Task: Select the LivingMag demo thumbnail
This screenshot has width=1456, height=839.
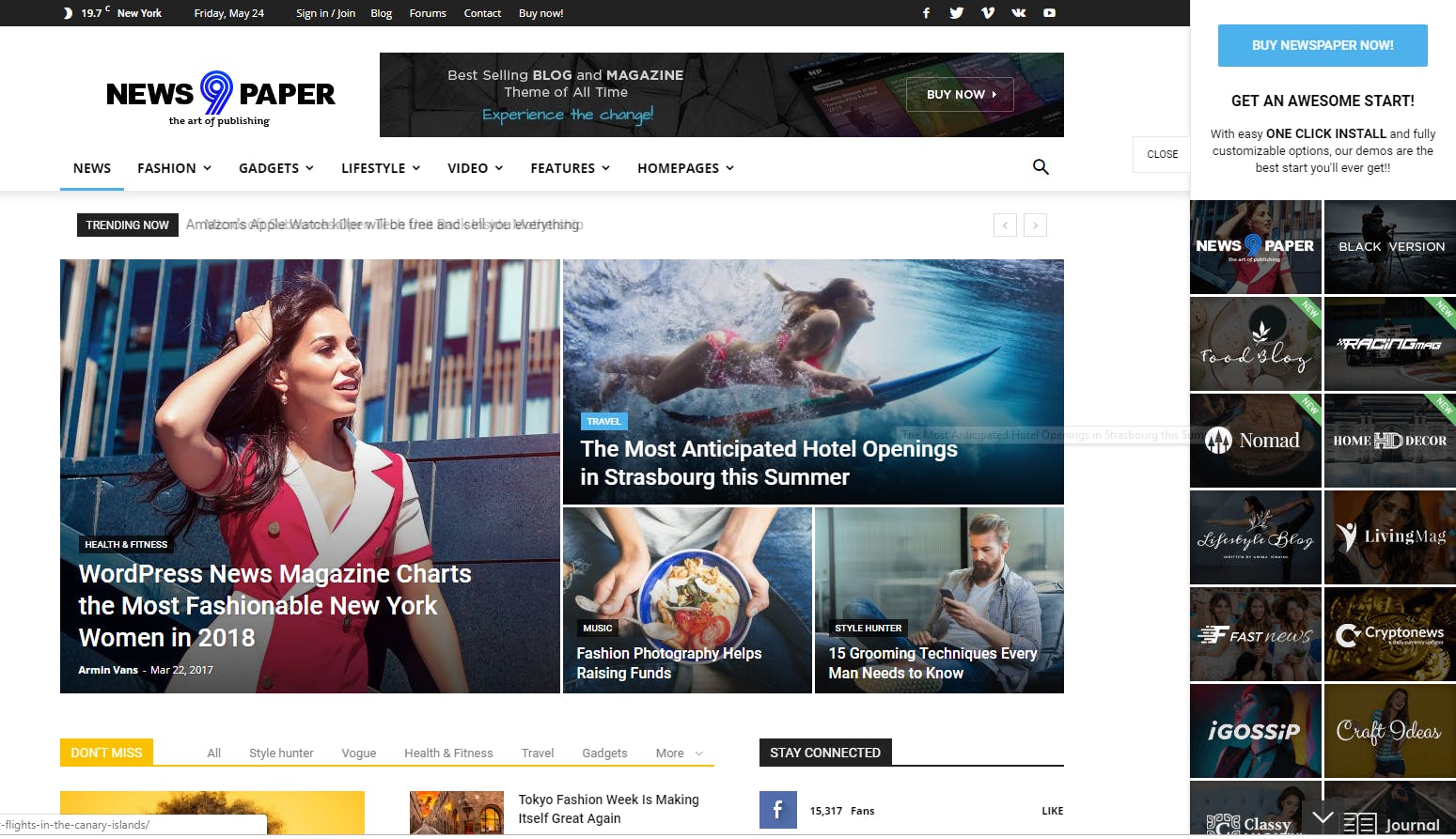Action: pyautogui.click(x=1390, y=537)
